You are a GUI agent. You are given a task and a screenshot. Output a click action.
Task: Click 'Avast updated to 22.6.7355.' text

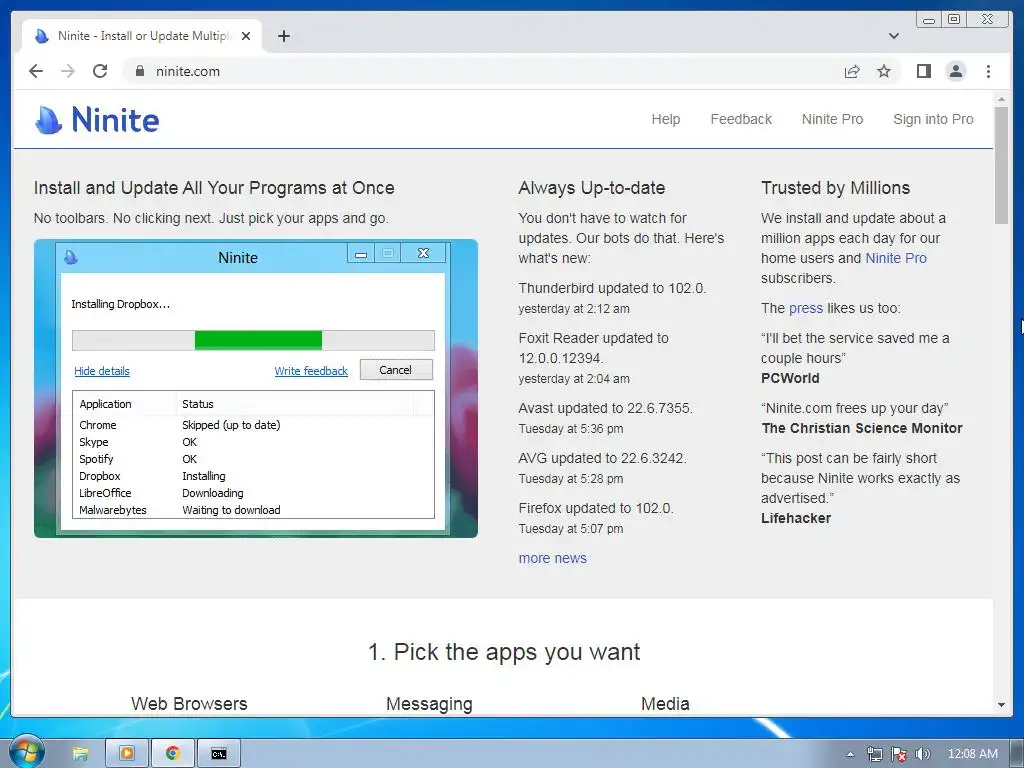pos(605,408)
